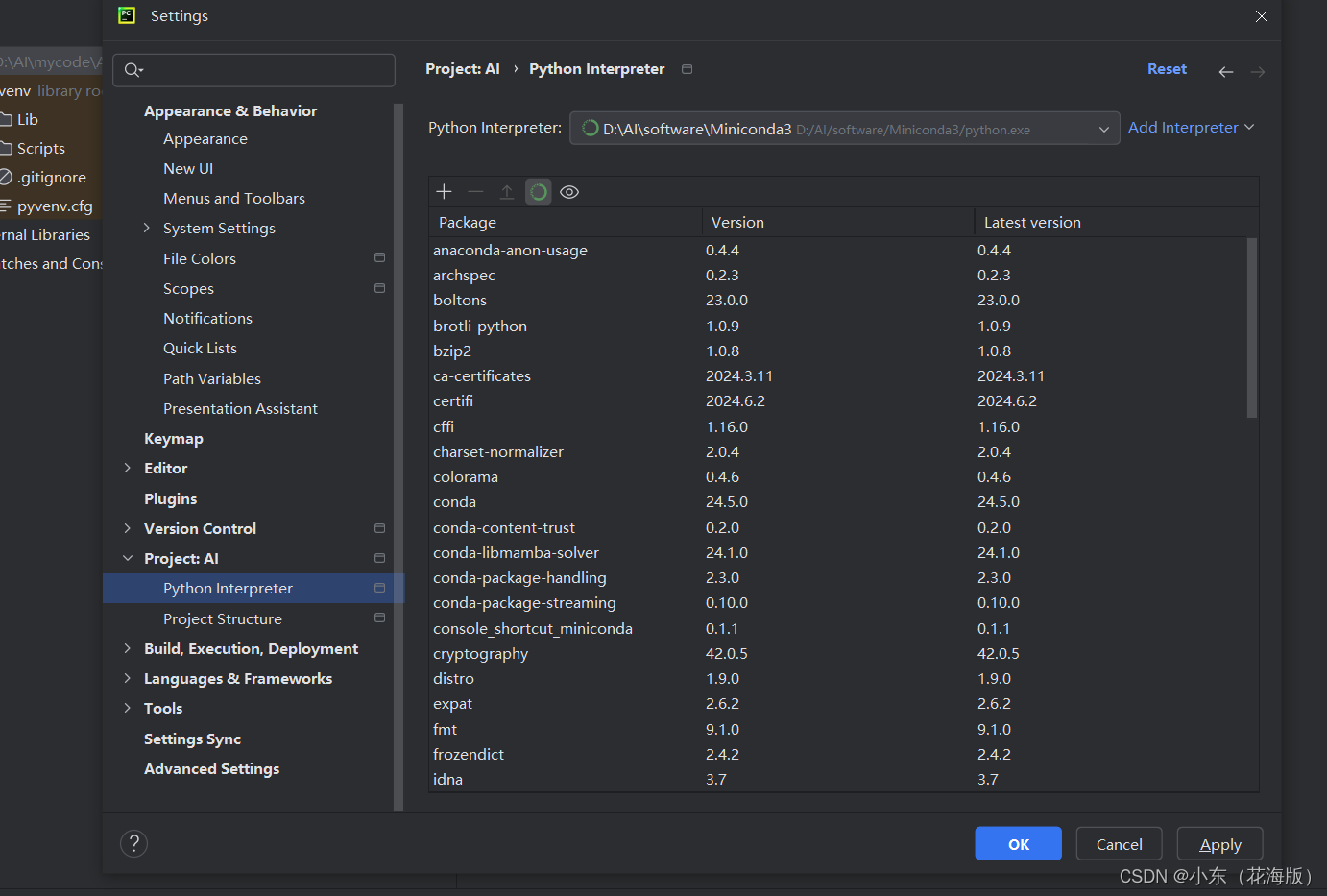Click the Apply button
This screenshot has width=1327, height=896.
coord(1219,844)
